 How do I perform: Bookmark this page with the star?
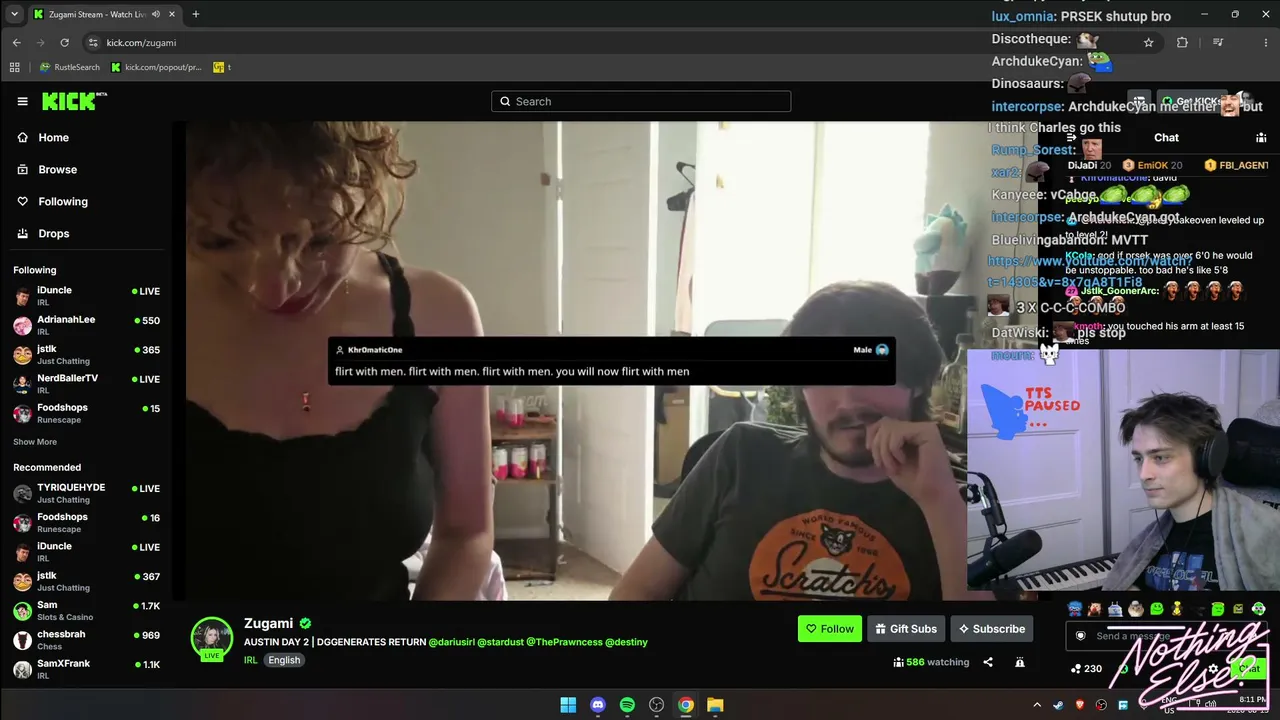[x=1149, y=42]
